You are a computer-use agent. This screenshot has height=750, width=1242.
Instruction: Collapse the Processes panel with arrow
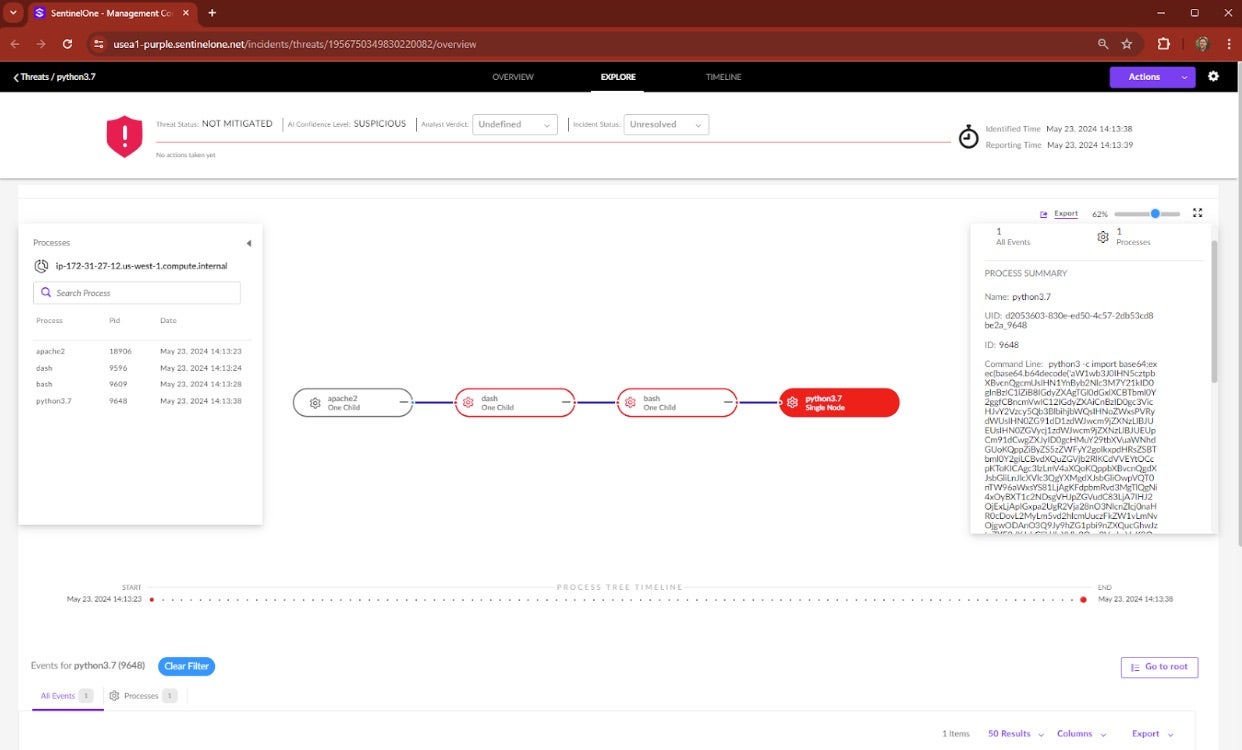coord(248,243)
